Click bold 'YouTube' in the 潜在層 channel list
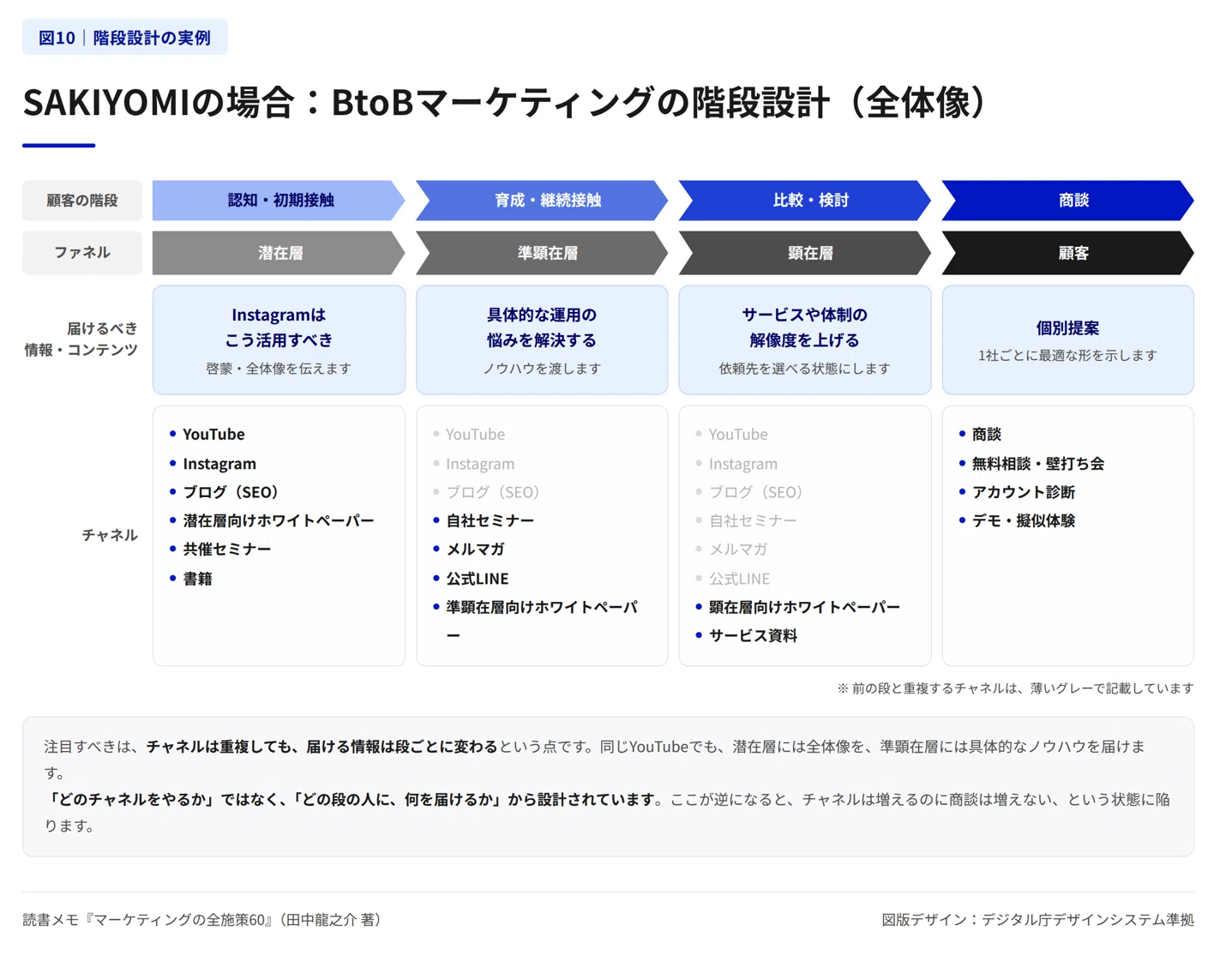Screen dimensions: 1232x955 pos(213,435)
